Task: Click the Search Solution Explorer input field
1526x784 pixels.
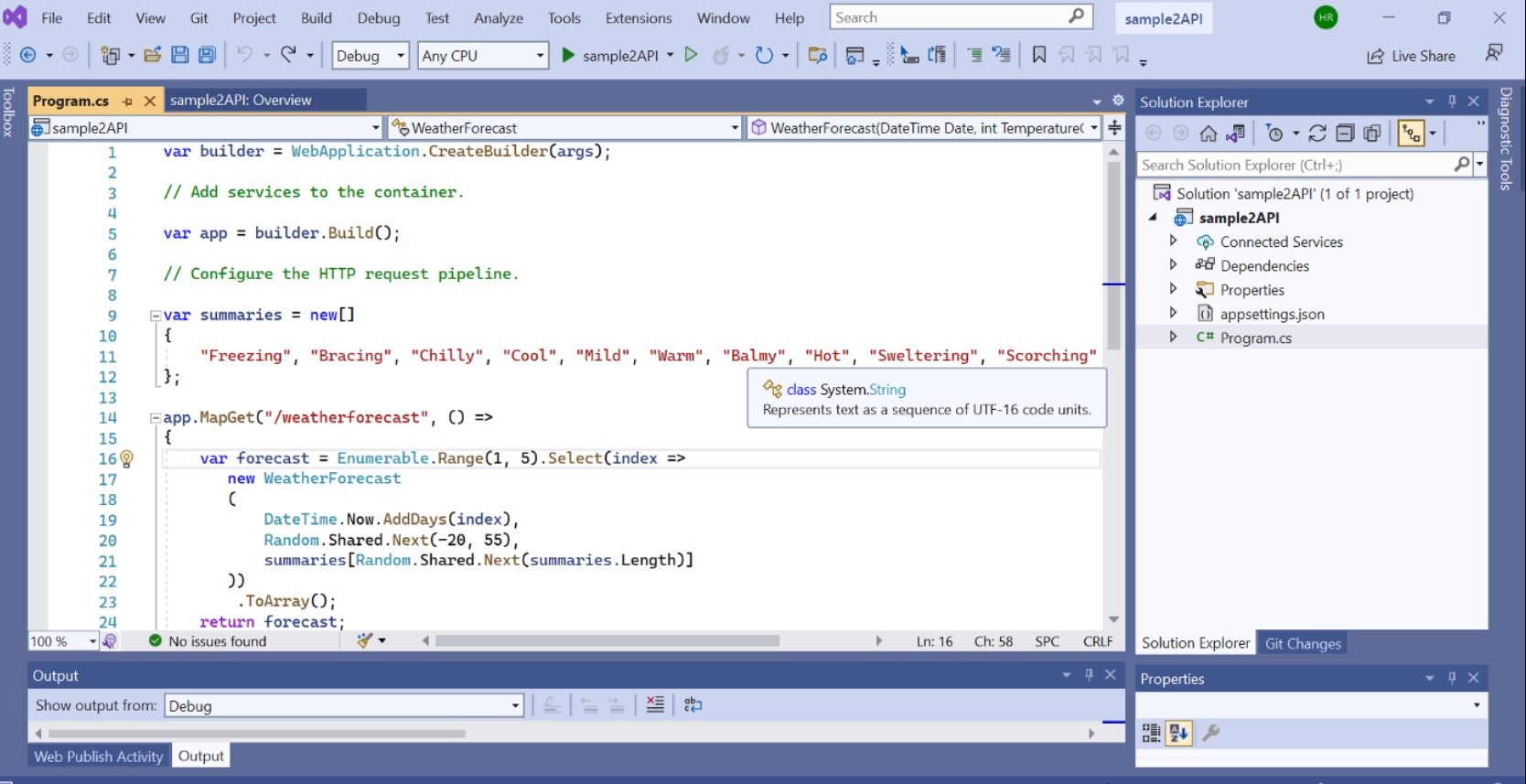Action: point(1294,165)
